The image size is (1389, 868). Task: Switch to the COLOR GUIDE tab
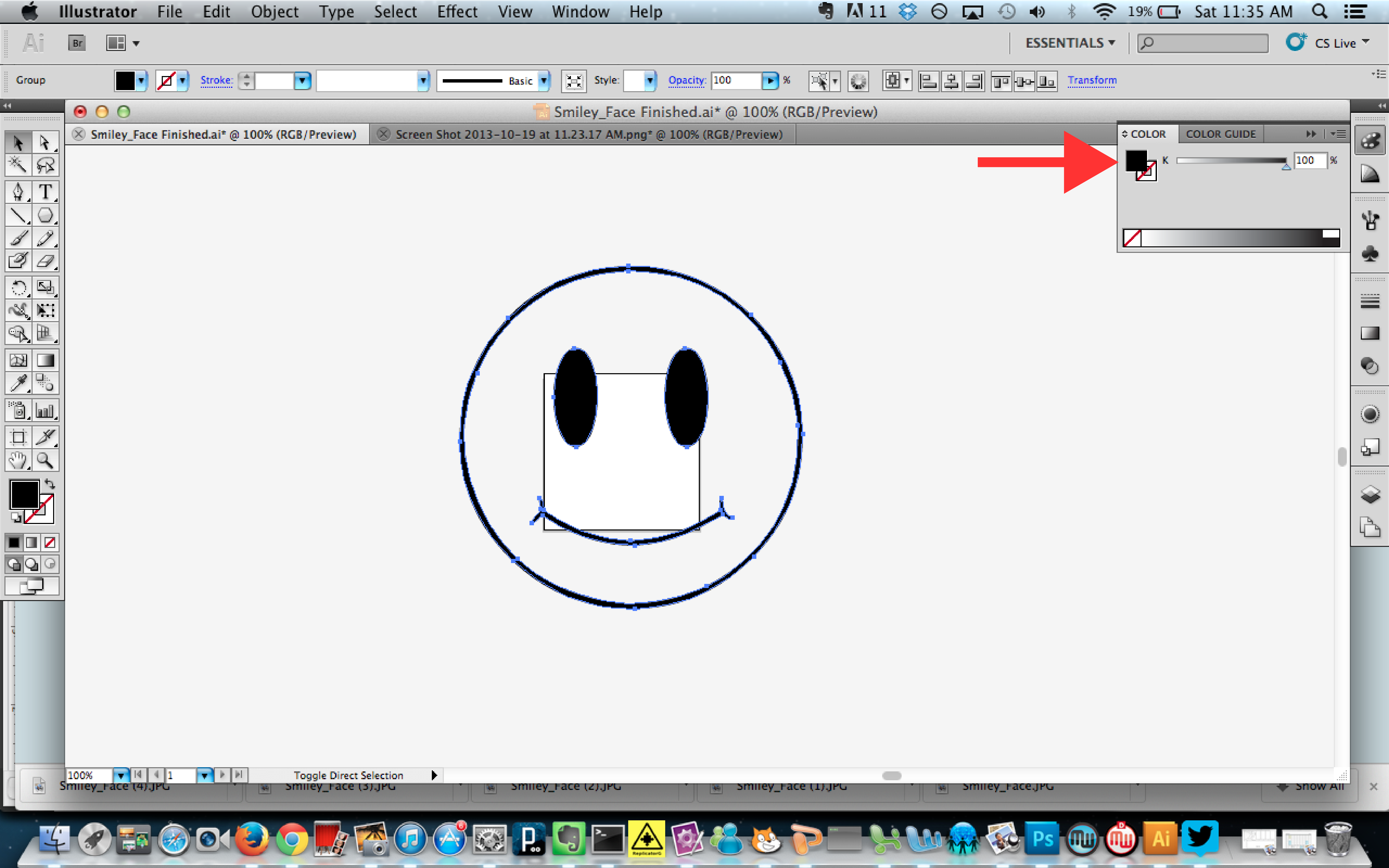pos(1222,134)
